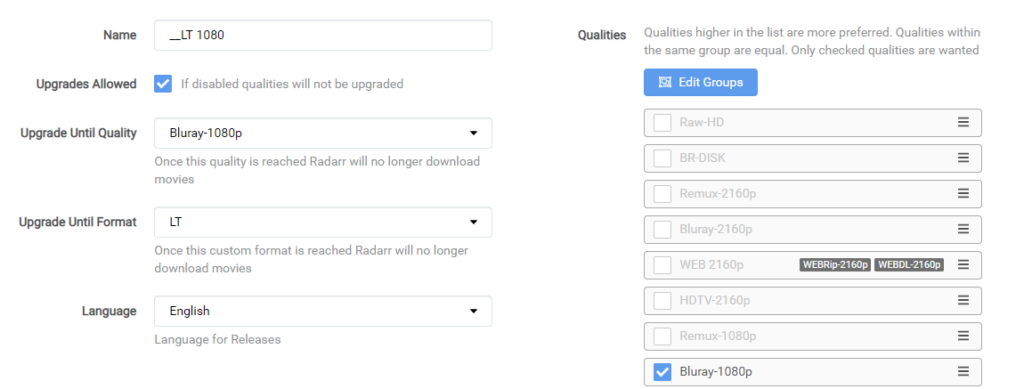Click the Name input field
The image size is (1024, 389).
point(323,35)
